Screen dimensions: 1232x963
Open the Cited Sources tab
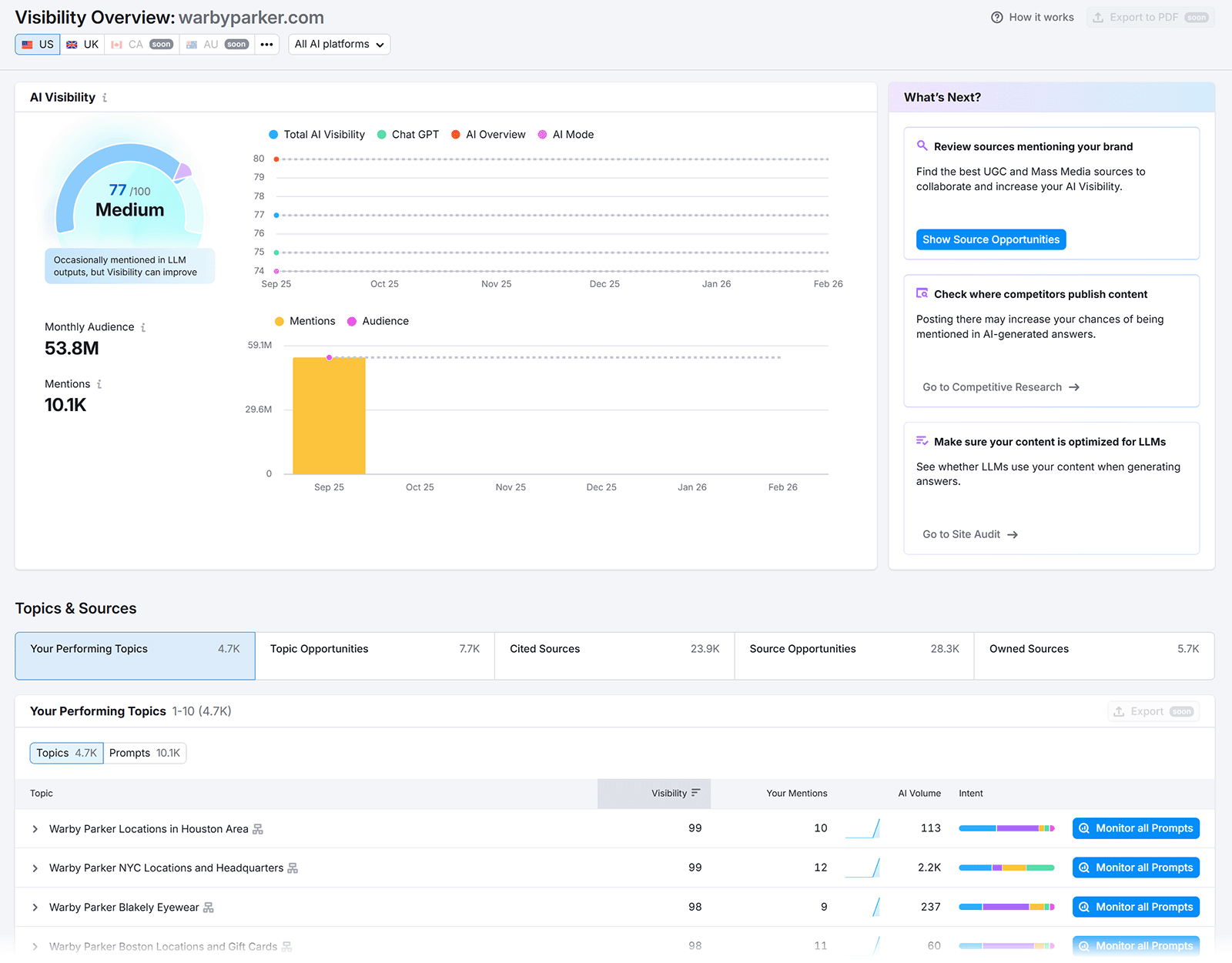click(x=614, y=656)
